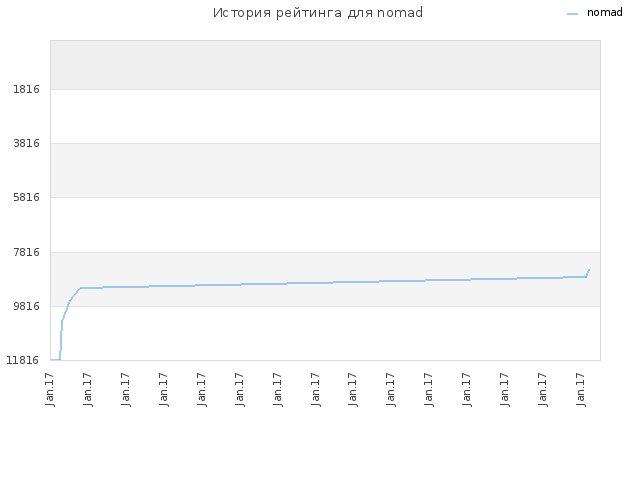Select the 3816 y-axis label
Image resolution: width=640 pixels, height=480 pixels.
[26, 143]
